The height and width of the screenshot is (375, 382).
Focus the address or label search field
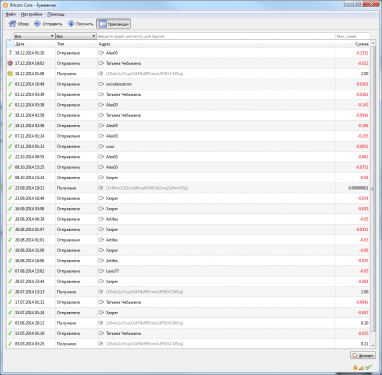pos(216,36)
